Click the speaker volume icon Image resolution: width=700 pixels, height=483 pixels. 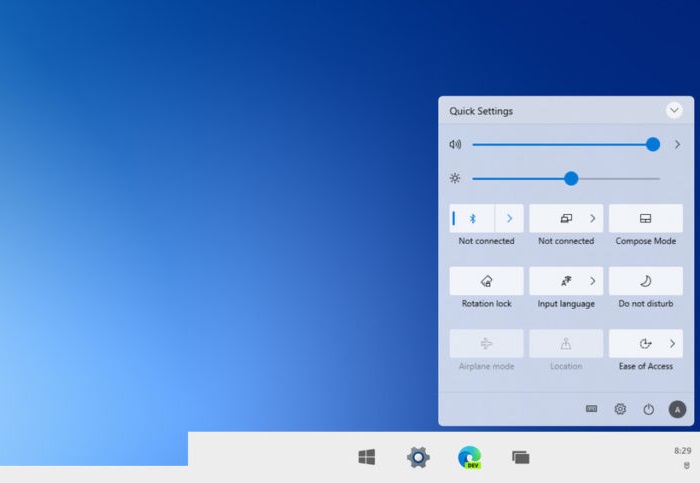(x=455, y=144)
